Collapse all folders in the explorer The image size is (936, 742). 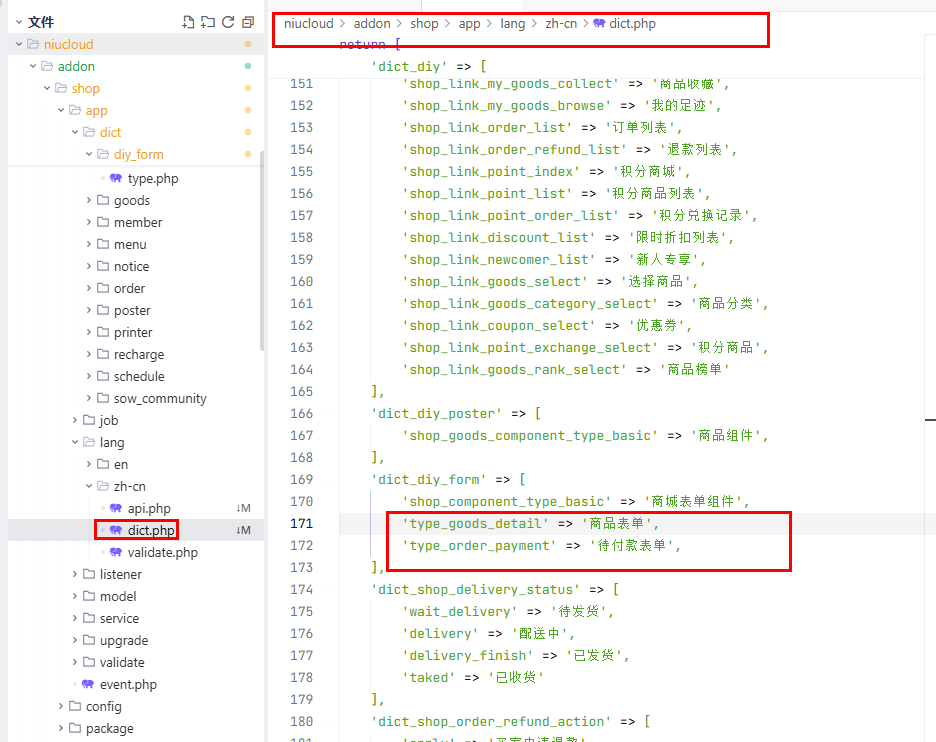tap(248, 22)
